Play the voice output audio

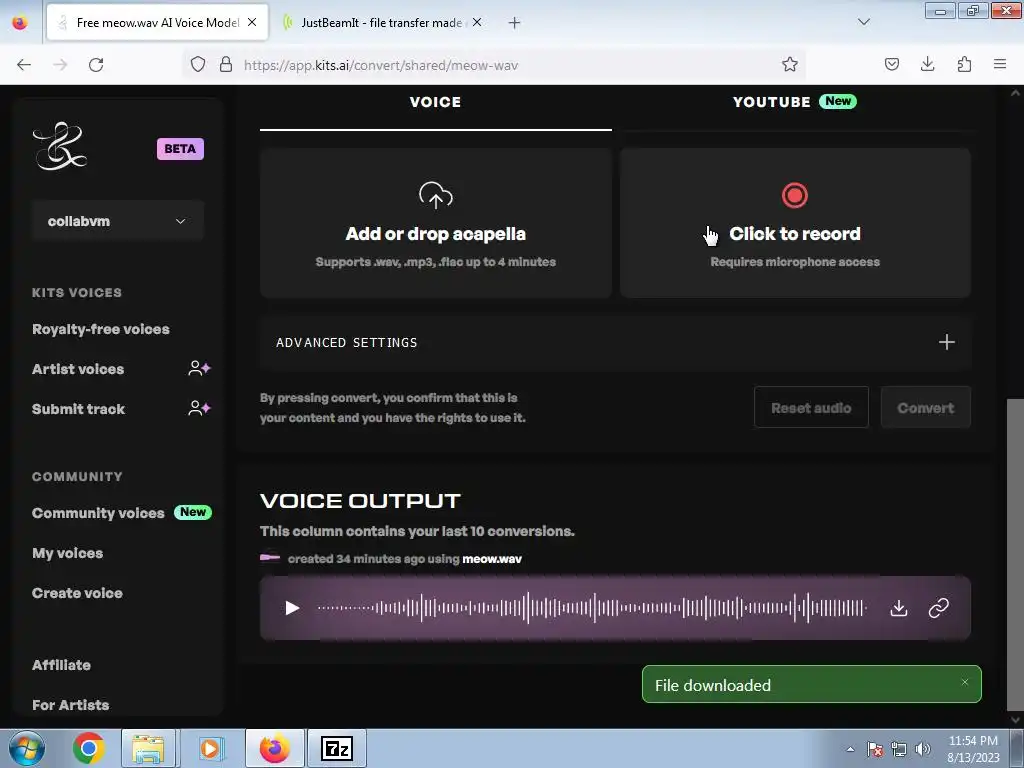coord(292,608)
